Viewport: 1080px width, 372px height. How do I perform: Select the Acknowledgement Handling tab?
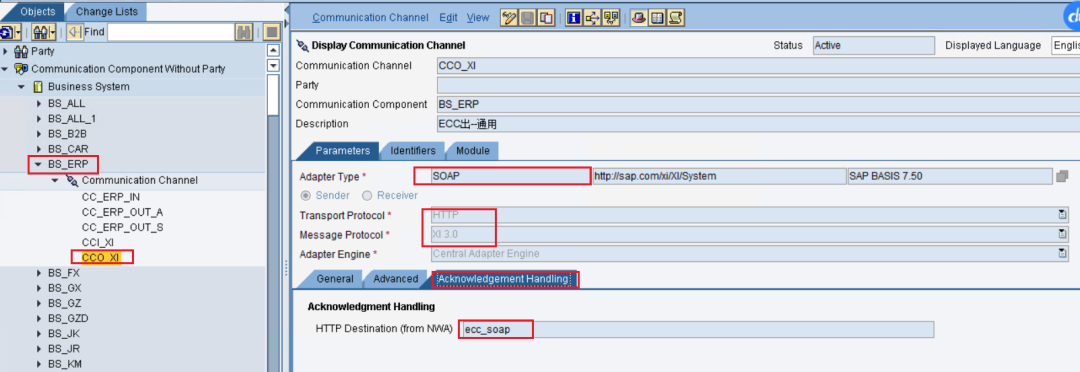pyautogui.click(x=503, y=278)
